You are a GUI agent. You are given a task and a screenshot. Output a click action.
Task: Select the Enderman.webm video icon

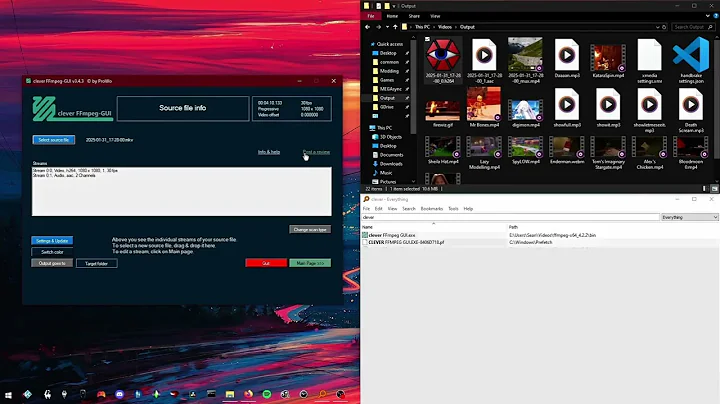[567, 147]
